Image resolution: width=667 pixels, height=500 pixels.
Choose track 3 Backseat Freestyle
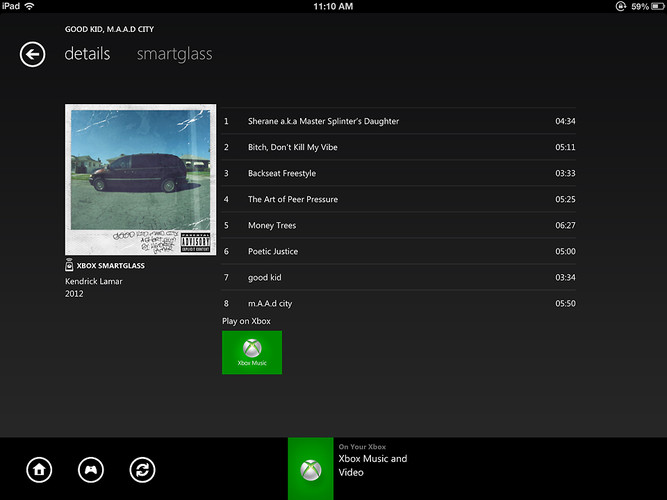(282, 173)
